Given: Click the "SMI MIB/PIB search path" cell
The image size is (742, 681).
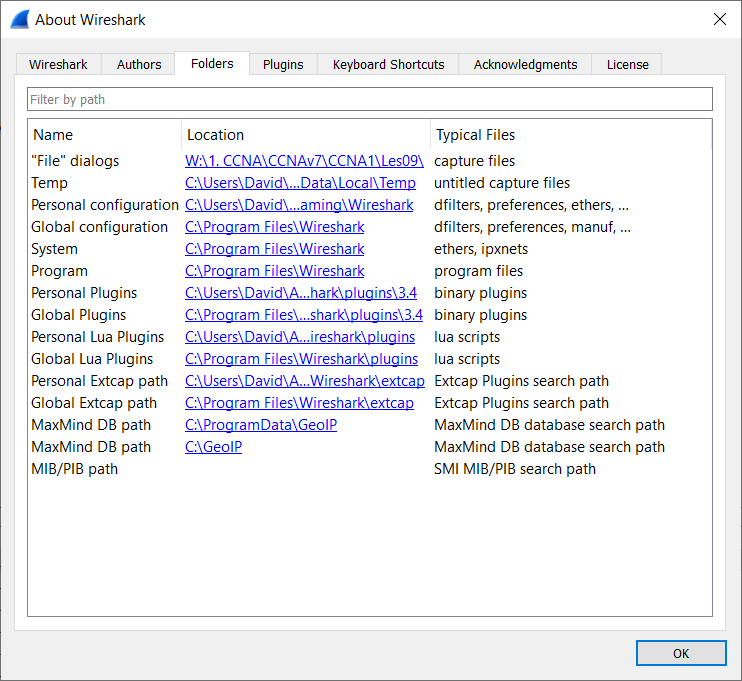Looking at the screenshot, I should click(x=515, y=469).
